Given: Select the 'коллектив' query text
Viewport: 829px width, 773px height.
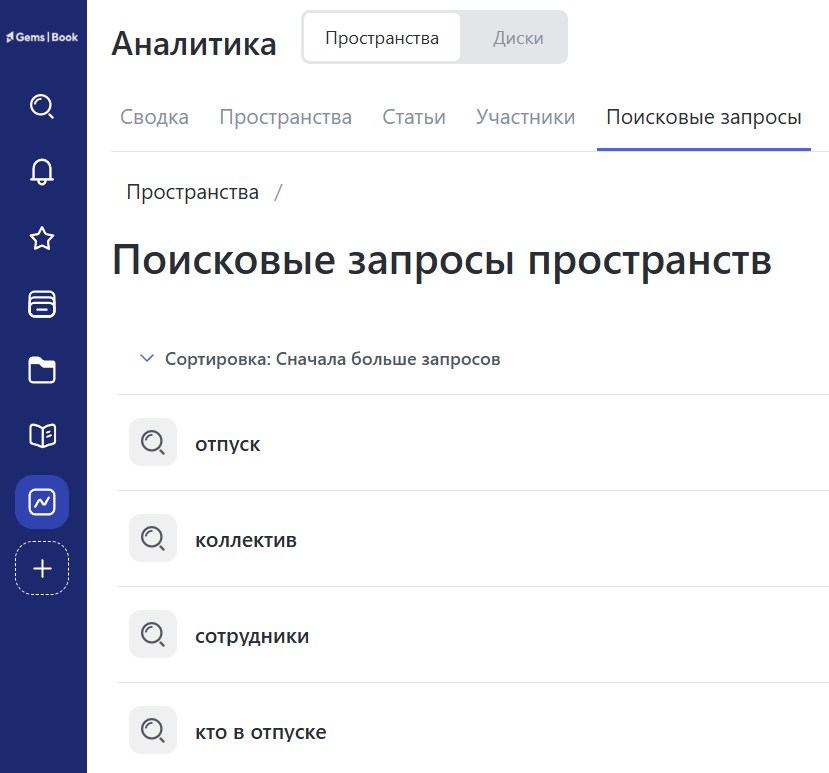Looking at the screenshot, I should coord(246,540).
